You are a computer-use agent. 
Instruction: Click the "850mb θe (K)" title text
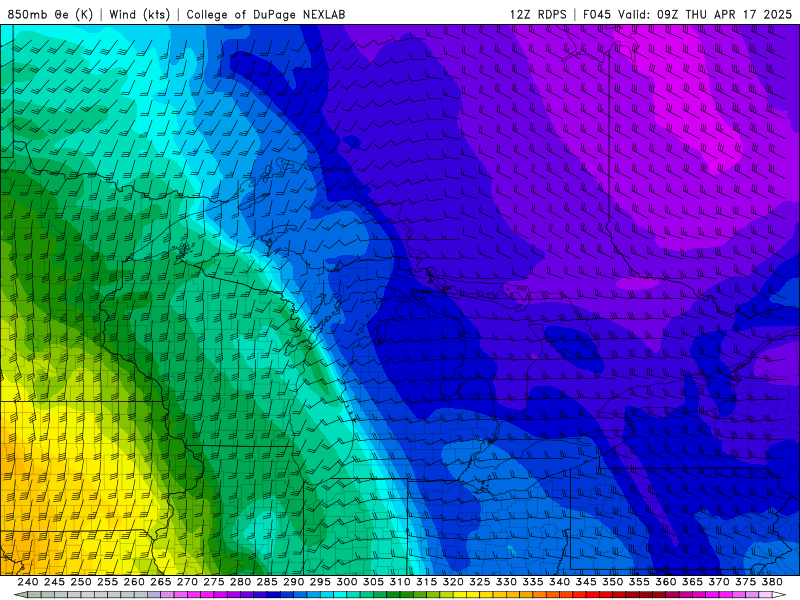click(50, 14)
